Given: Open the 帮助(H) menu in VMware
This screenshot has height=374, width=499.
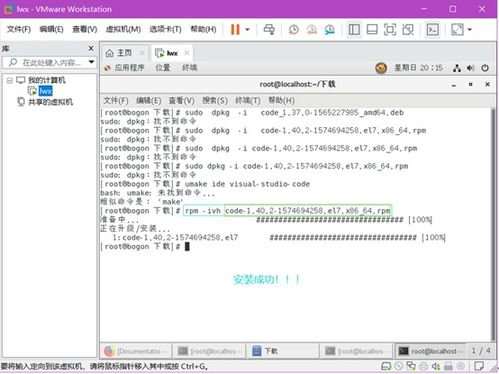Looking at the screenshot, I should coord(203,29).
